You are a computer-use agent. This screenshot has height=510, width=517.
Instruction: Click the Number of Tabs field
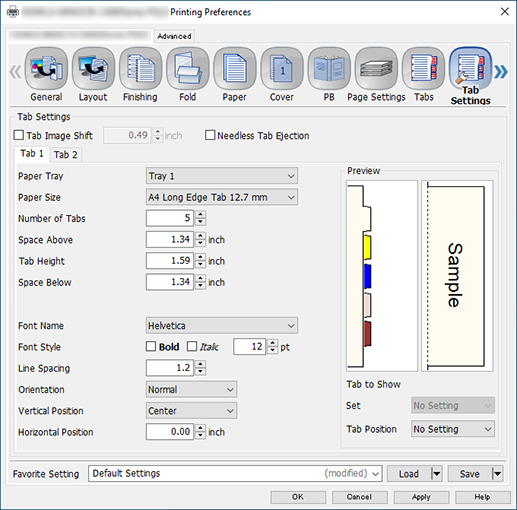[x=170, y=218]
